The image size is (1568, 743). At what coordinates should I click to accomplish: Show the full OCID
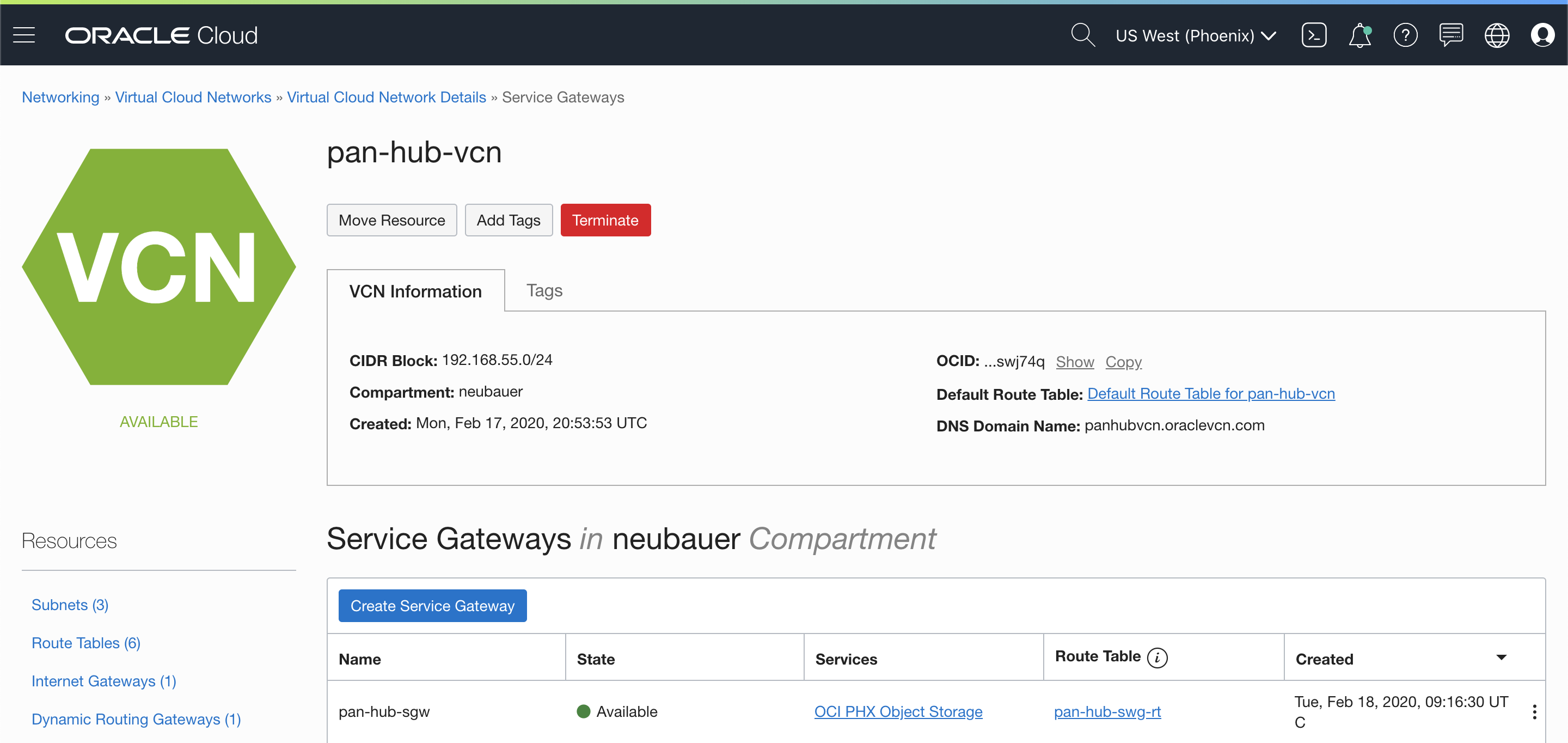1074,362
